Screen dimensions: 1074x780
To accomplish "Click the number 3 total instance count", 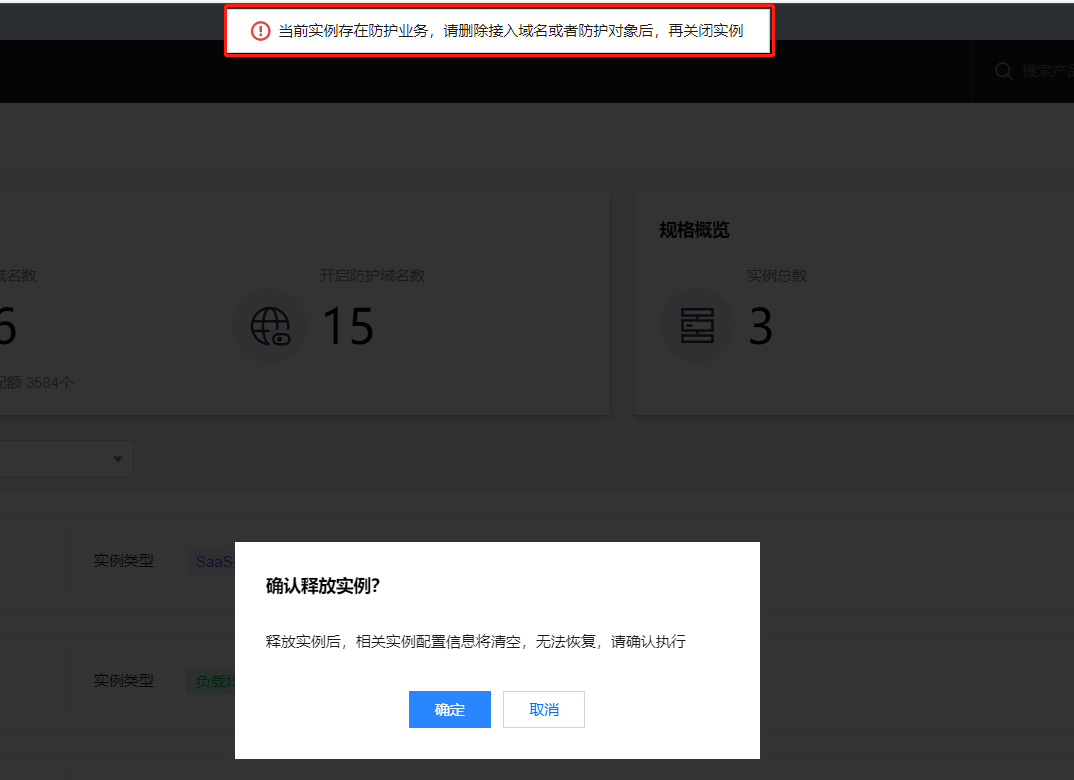I will (761, 327).
